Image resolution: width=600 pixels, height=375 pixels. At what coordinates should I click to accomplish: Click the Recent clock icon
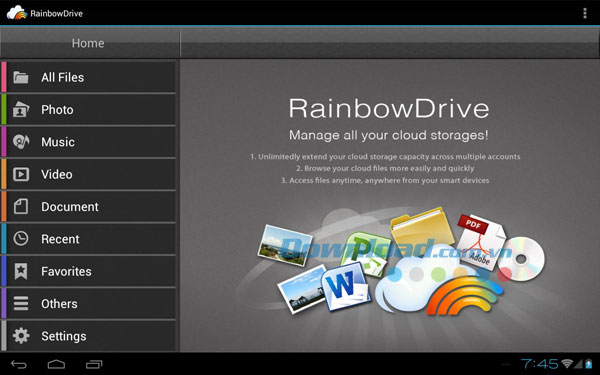tap(21, 239)
